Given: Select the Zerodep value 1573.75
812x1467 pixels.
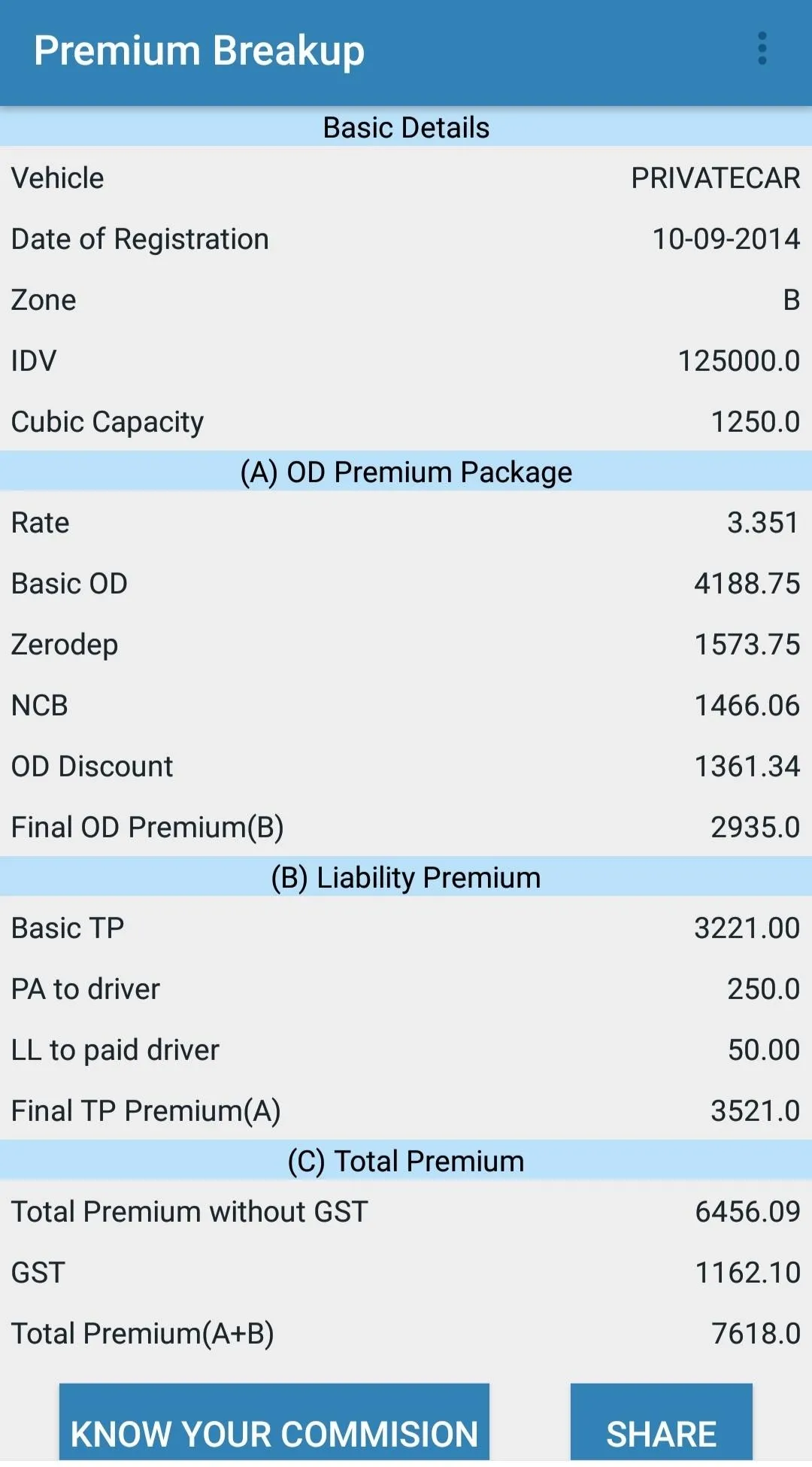Looking at the screenshot, I should [x=747, y=645].
